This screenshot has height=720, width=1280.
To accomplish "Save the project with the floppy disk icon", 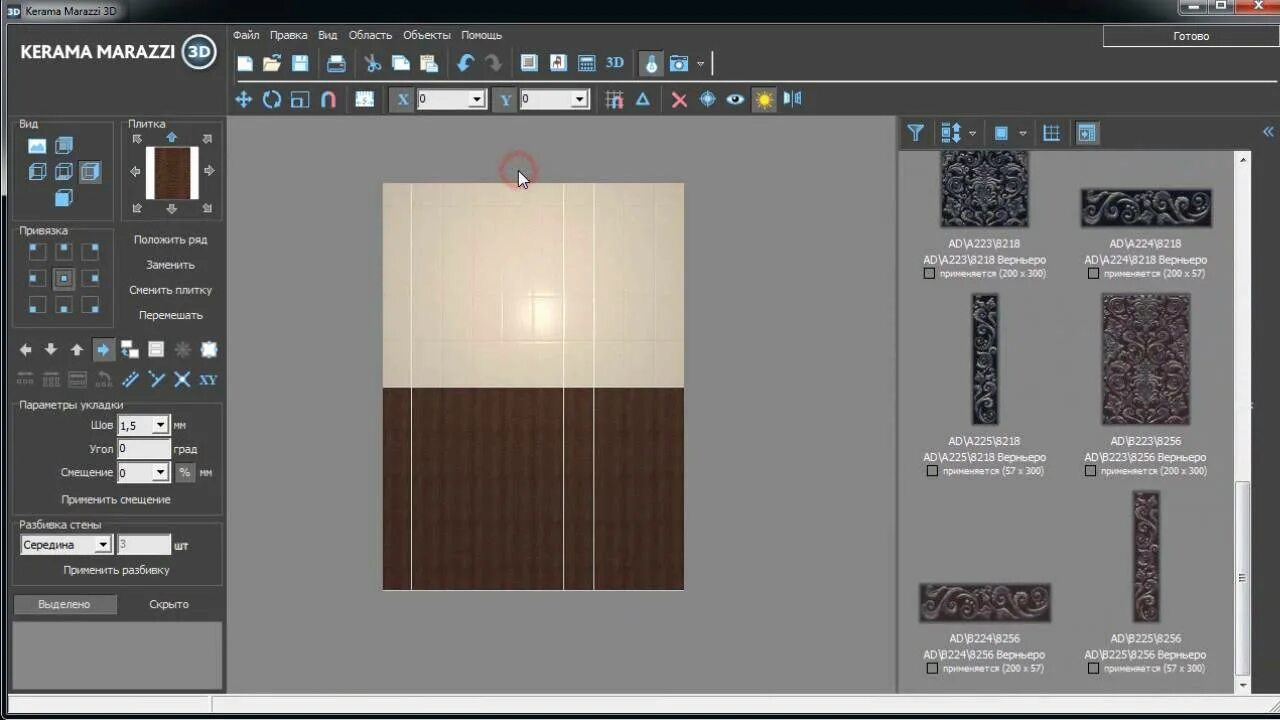I will coord(300,63).
